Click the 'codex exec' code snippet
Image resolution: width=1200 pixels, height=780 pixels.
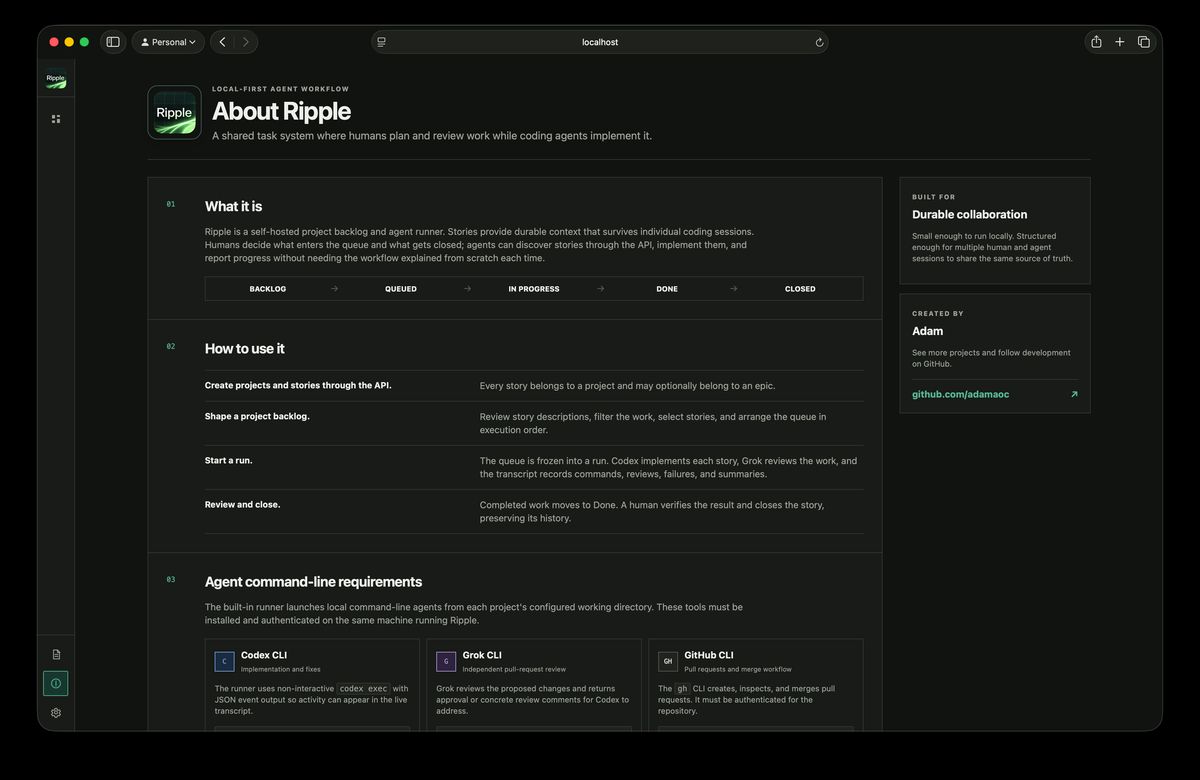click(362, 688)
